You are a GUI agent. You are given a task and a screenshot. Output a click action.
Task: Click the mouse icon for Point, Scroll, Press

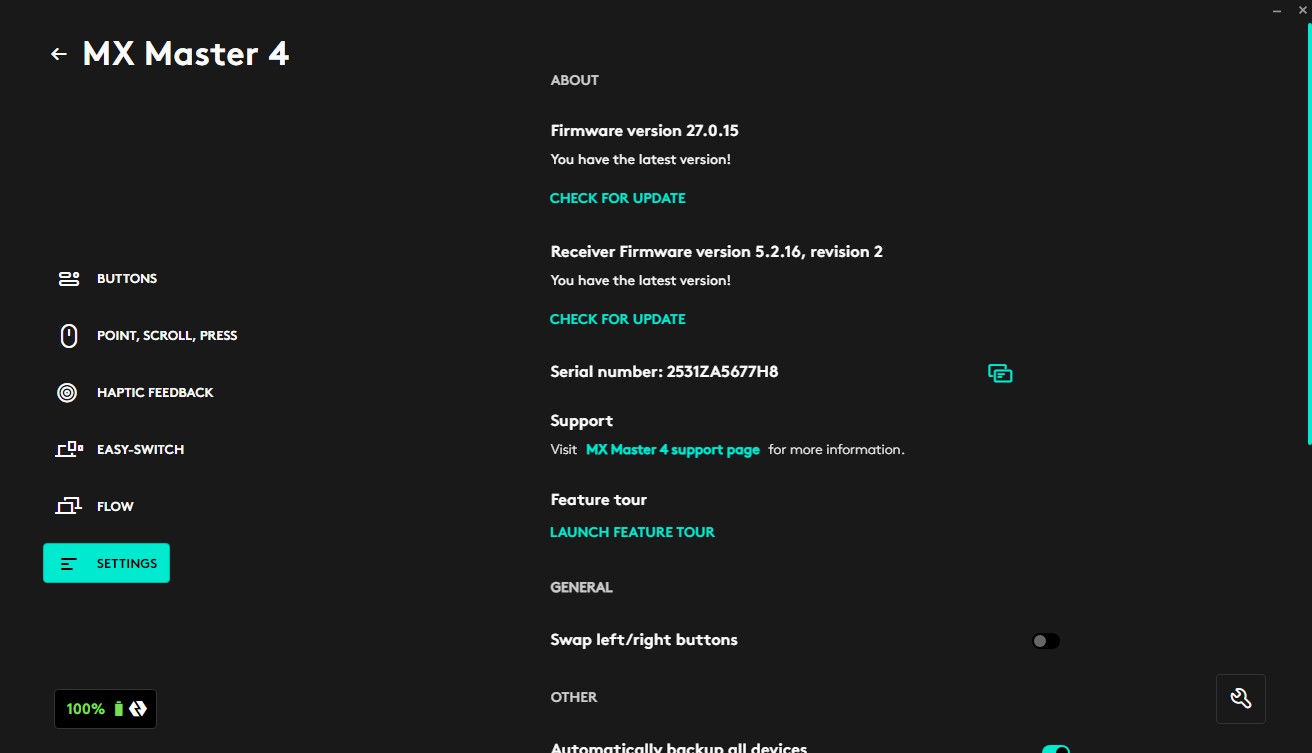pyautogui.click(x=68, y=336)
